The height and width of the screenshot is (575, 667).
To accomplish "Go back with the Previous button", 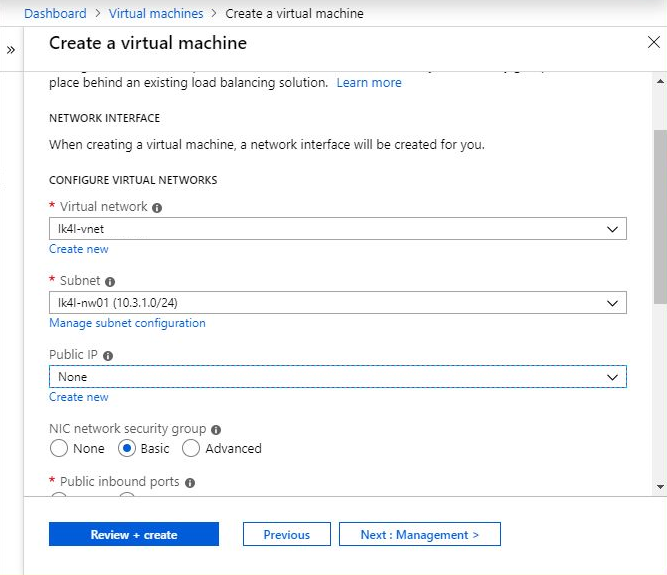I will pos(286,535).
